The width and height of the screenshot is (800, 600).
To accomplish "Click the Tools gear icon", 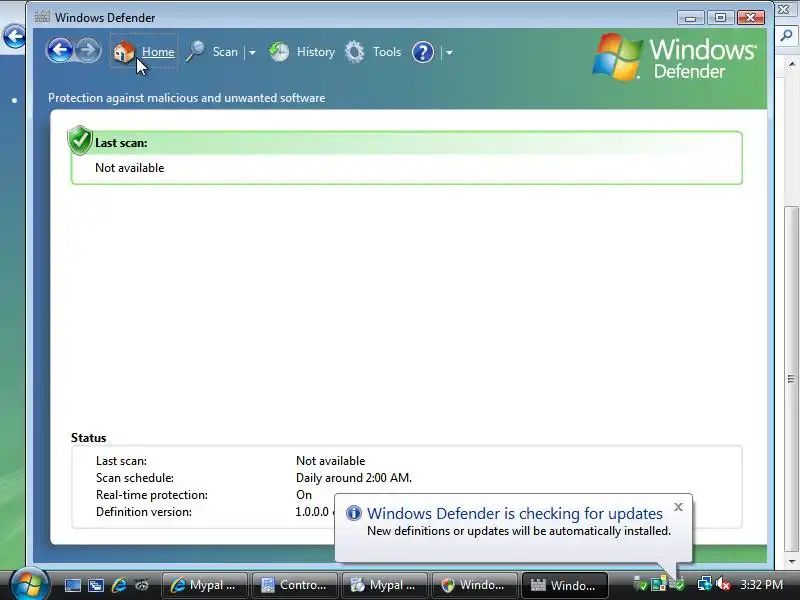I will [355, 52].
